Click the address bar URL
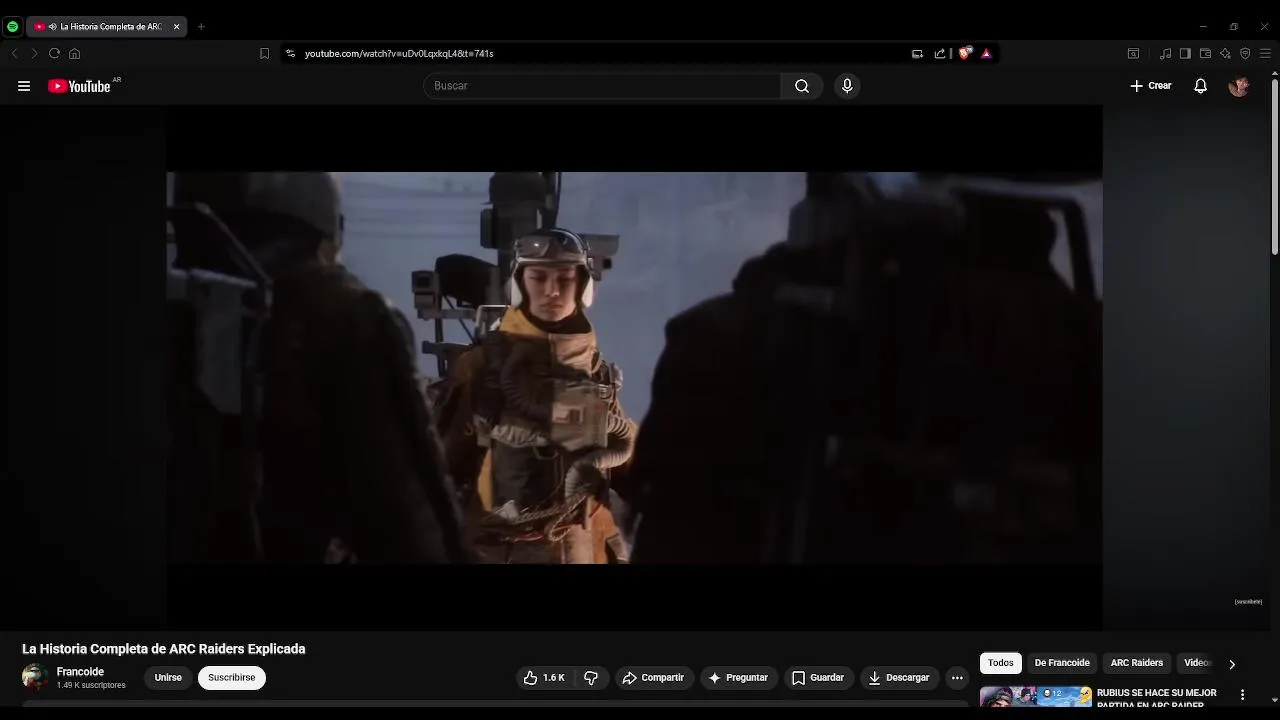This screenshot has height=720, width=1280. [x=399, y=54]
